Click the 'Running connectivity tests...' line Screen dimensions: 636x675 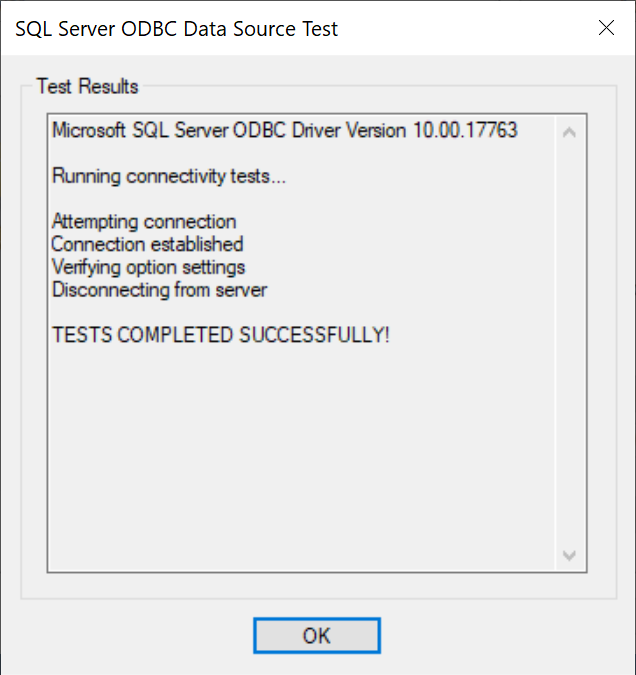click(x=169, y=177)
